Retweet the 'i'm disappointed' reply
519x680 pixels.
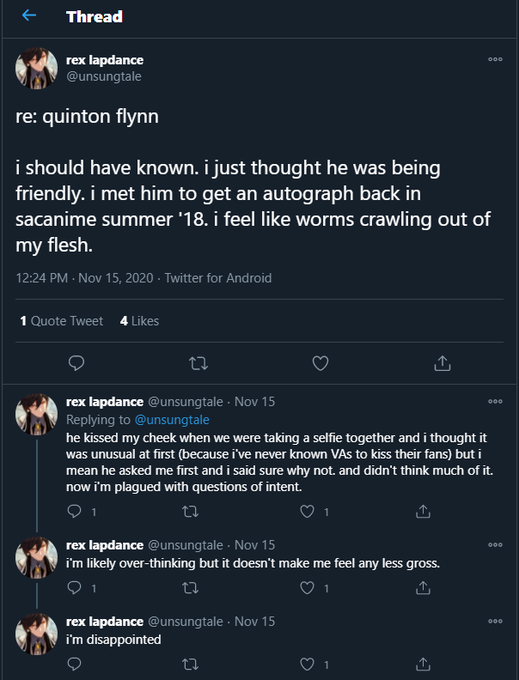point(190,664)
